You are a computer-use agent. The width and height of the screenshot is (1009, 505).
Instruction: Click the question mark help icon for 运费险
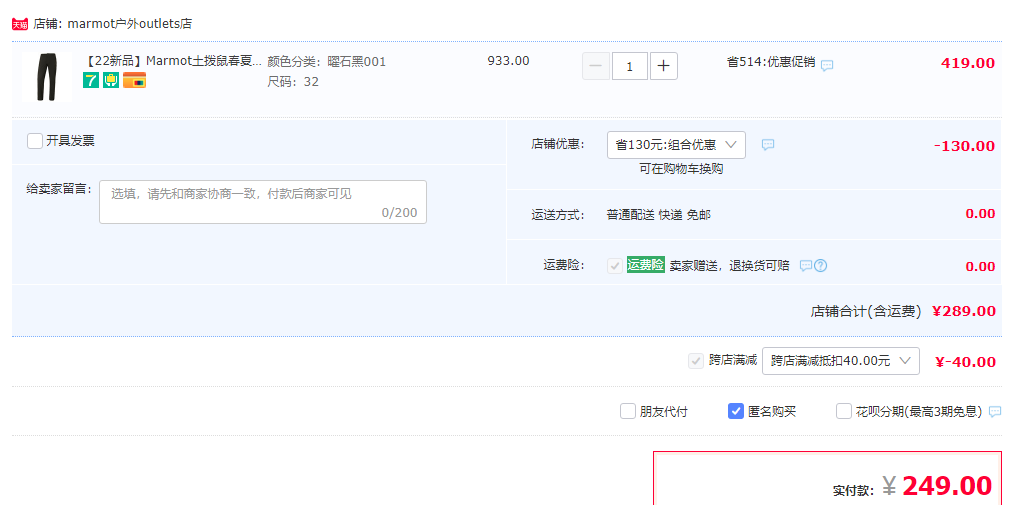pos(820,266)
